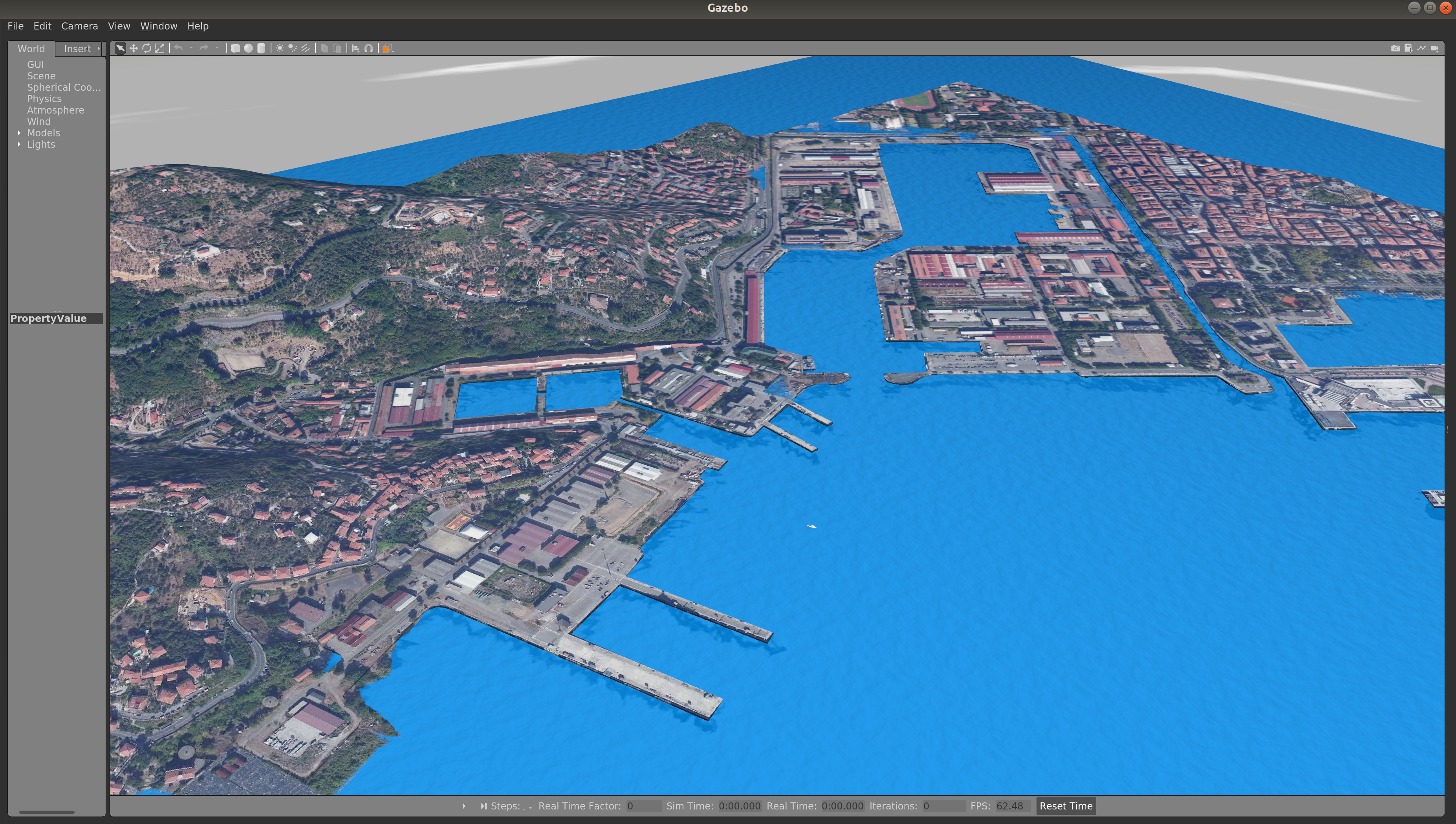1456x824 pixels.
Task: Select Scene in the world tree
Action: coord(41,76)
